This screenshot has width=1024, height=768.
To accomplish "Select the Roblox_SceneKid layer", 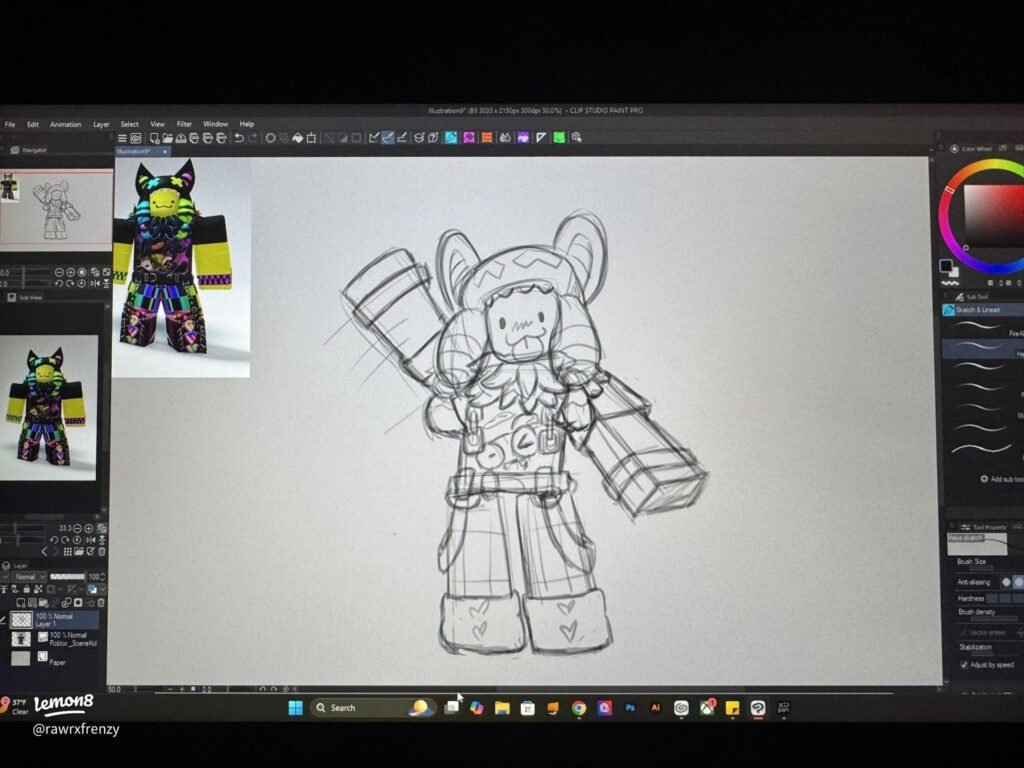I will pos(55,639).
